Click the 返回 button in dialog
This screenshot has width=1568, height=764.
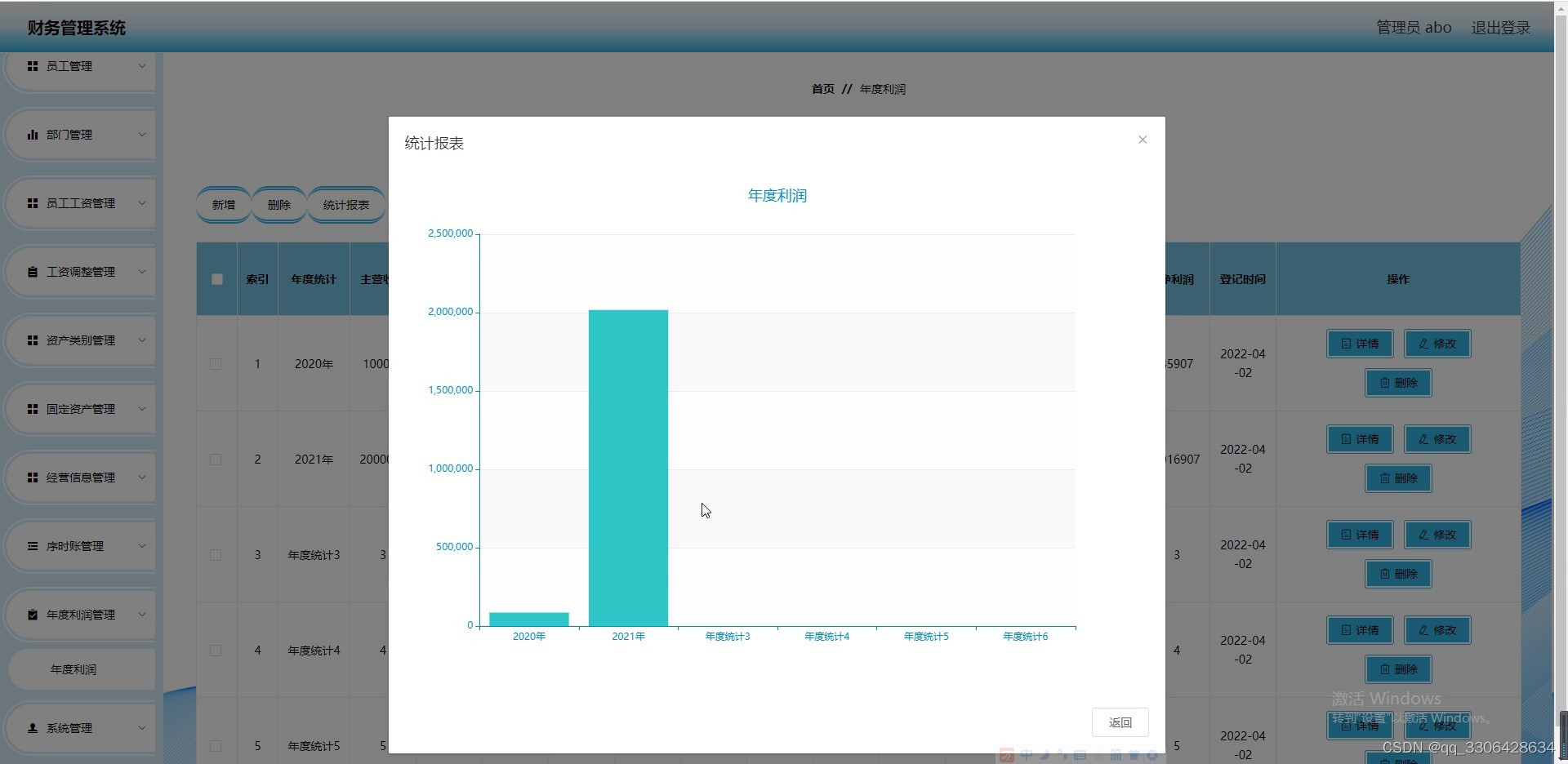[x=1120, y=722]
